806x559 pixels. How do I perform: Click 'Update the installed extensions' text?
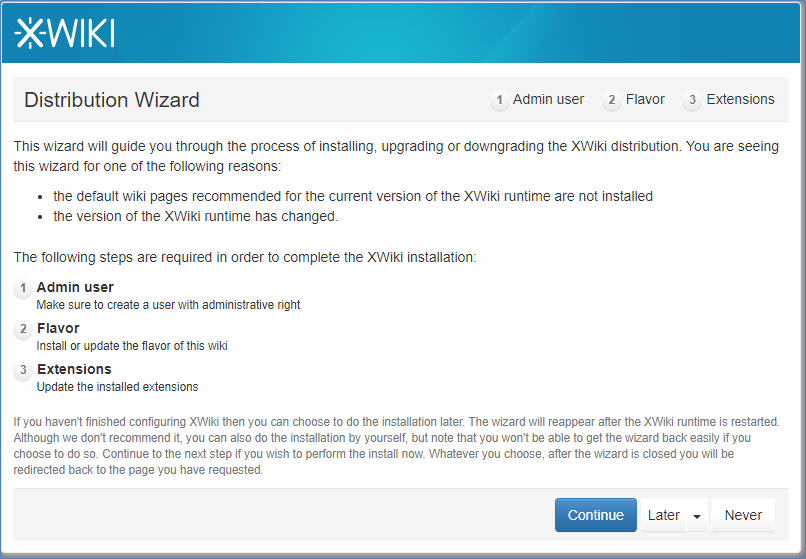(117, 387)
